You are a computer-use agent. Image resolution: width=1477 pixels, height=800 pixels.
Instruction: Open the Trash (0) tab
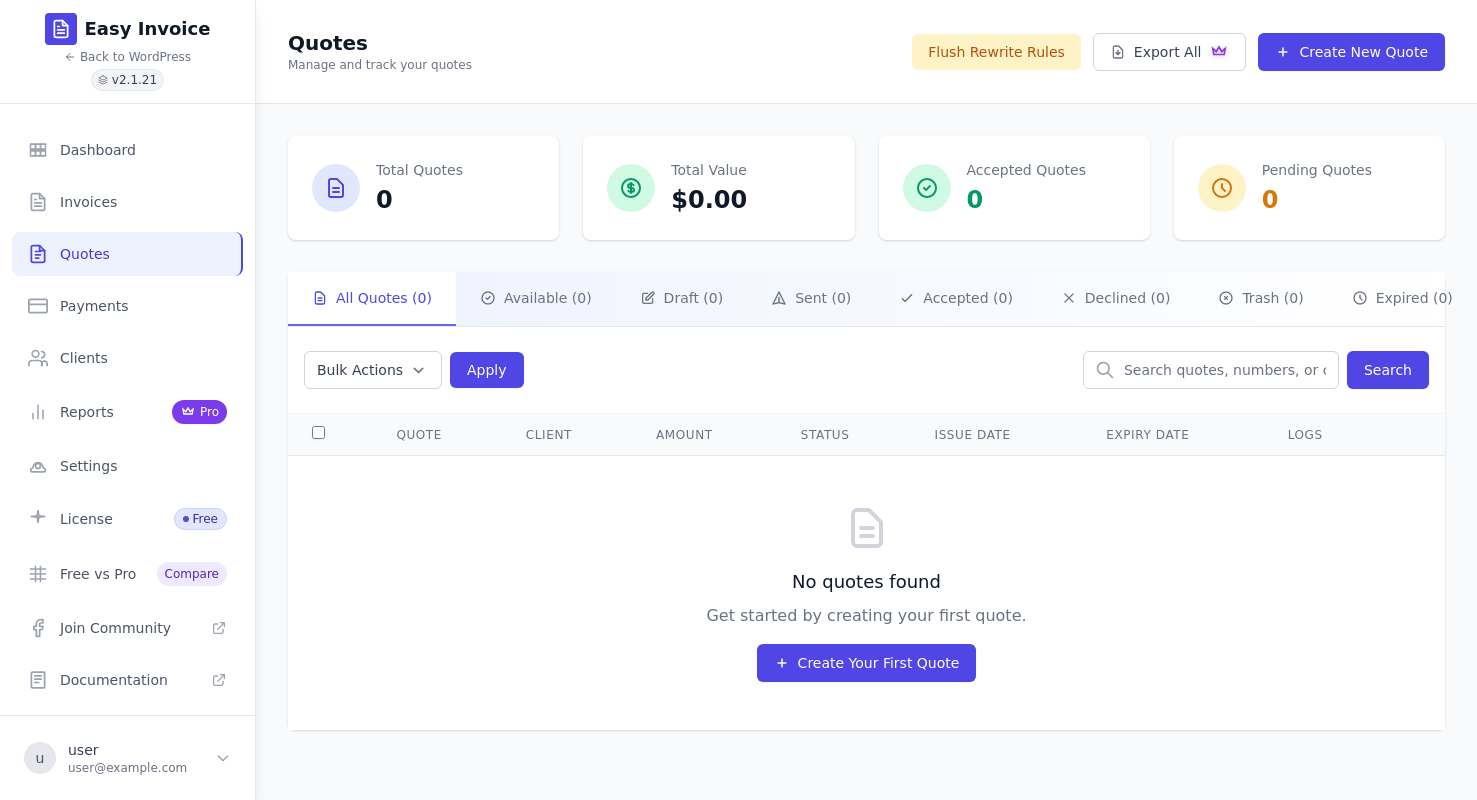pos(1261,298)
